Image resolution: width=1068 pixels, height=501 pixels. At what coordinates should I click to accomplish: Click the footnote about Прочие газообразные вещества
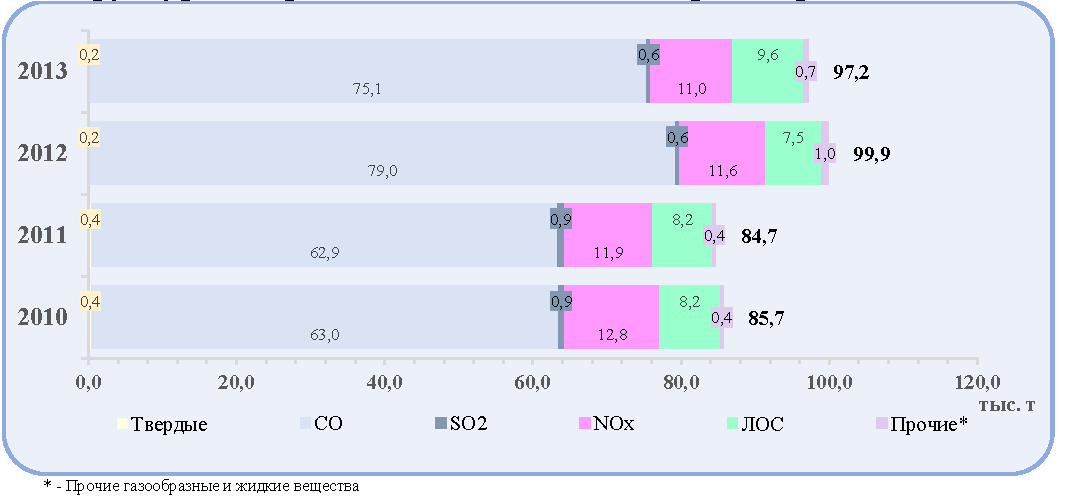(201, 487)
